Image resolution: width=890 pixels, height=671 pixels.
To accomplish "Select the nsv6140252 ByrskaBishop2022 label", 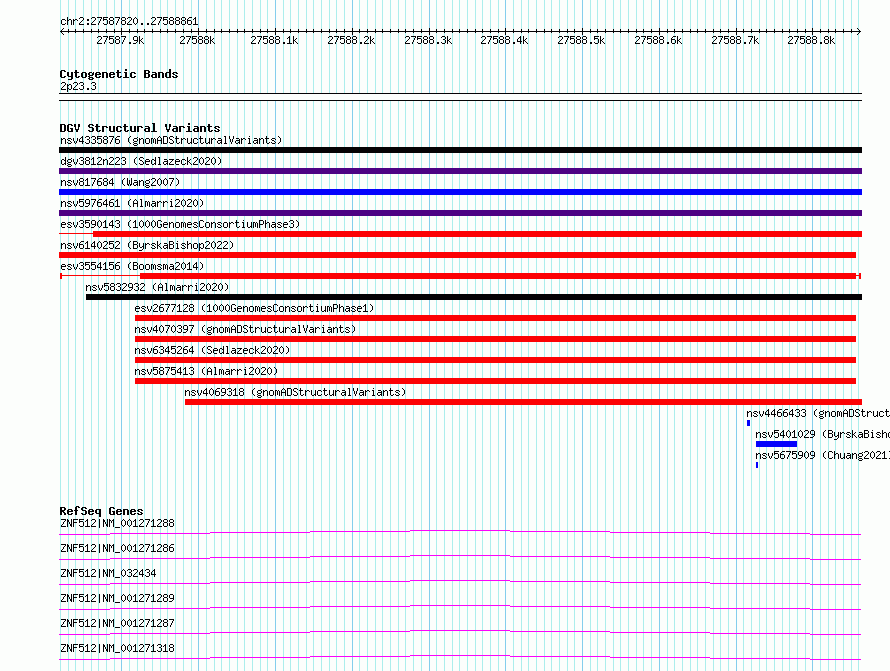I will point(147,245).
